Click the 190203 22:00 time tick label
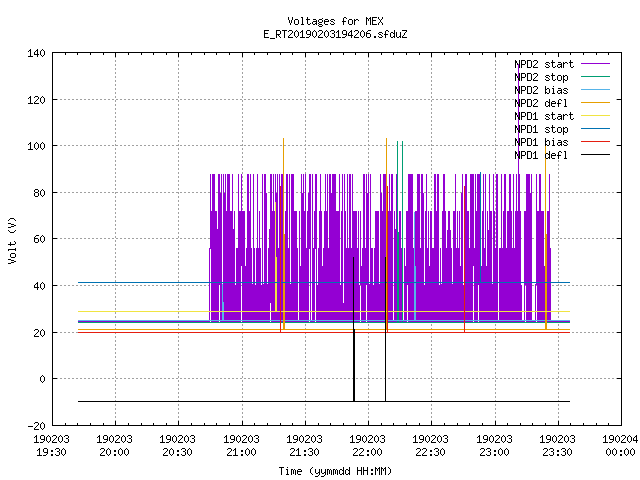This screenshot has height=480, width=640. (367, 446)
